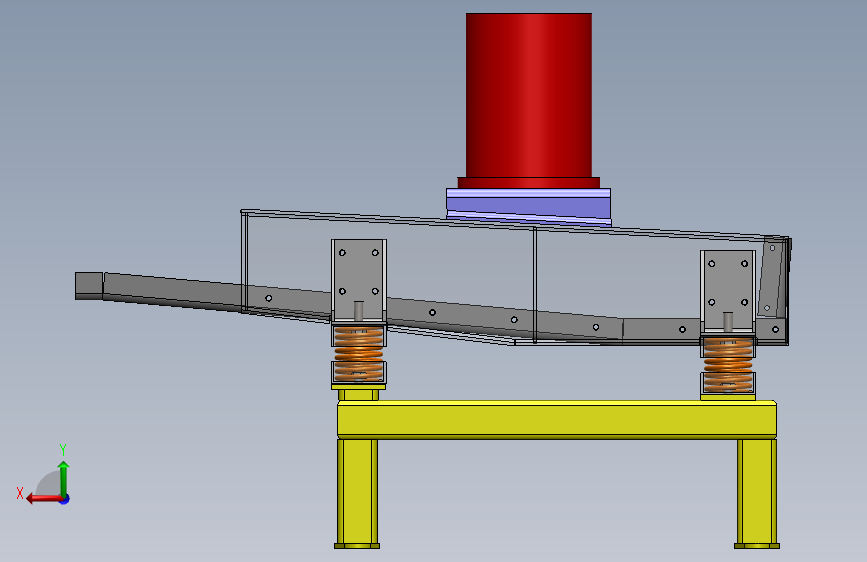This screenshot has width=867, height=562.
Task: Select the pin above the left spring
Action: [358, 310]
